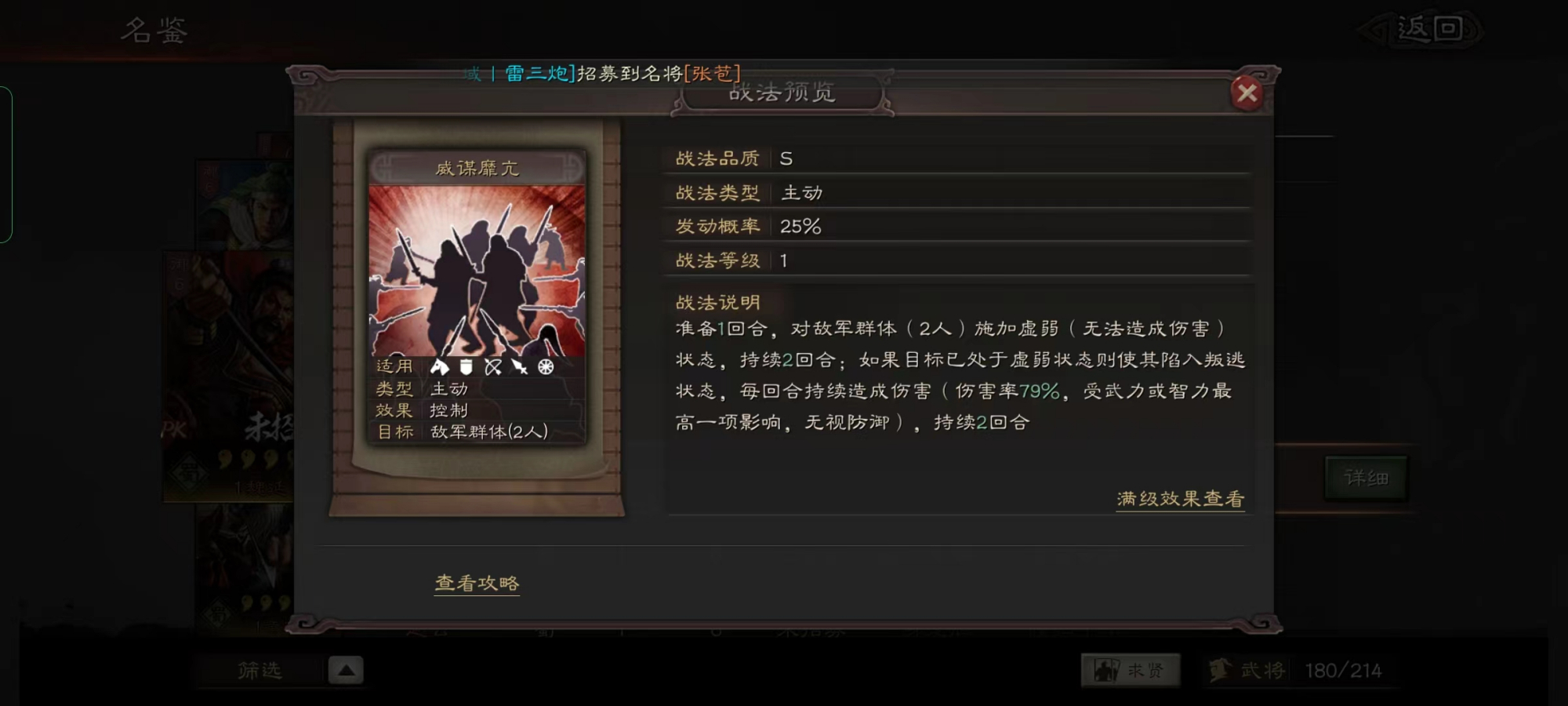Close the 战法预览 dialog with red X

point(1247,93)
